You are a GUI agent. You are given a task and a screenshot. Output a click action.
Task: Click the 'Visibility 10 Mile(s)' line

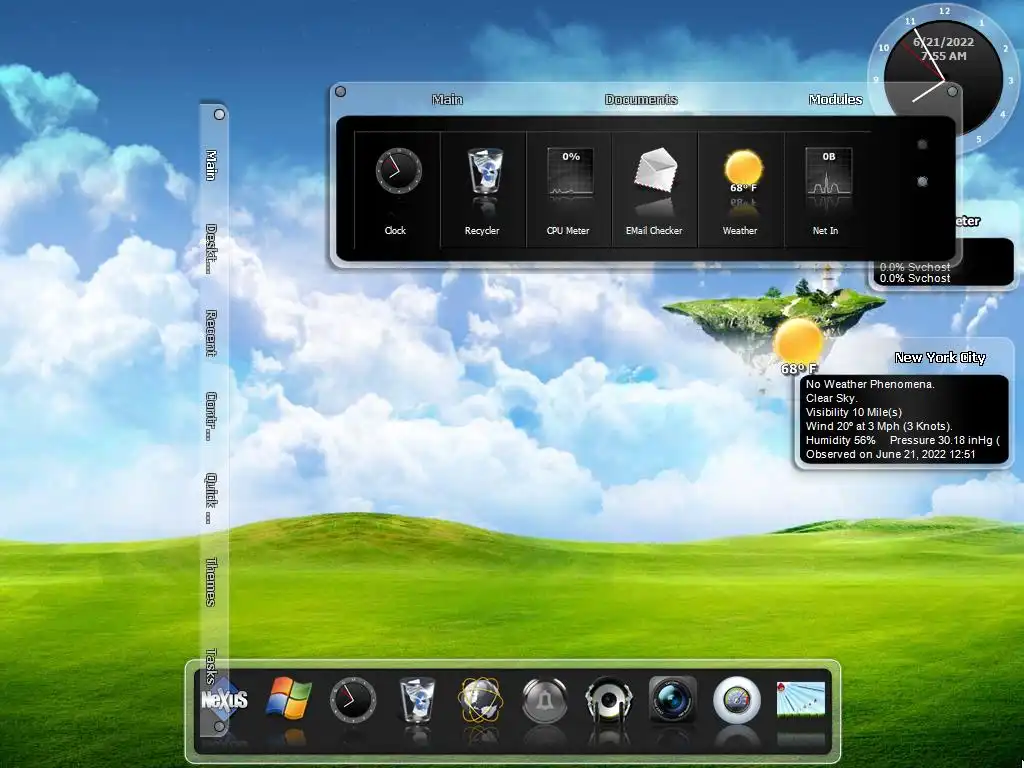[854, 412]
